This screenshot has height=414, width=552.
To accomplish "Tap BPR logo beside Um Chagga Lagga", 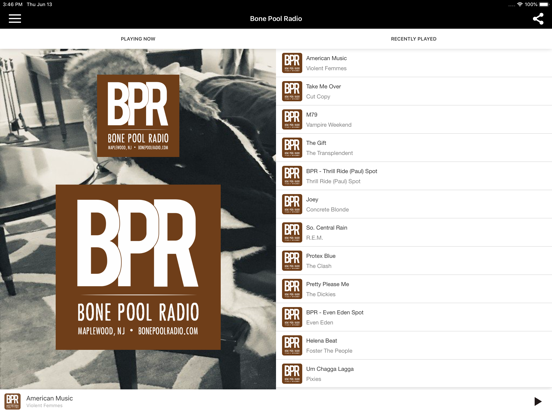I will 292,374.
